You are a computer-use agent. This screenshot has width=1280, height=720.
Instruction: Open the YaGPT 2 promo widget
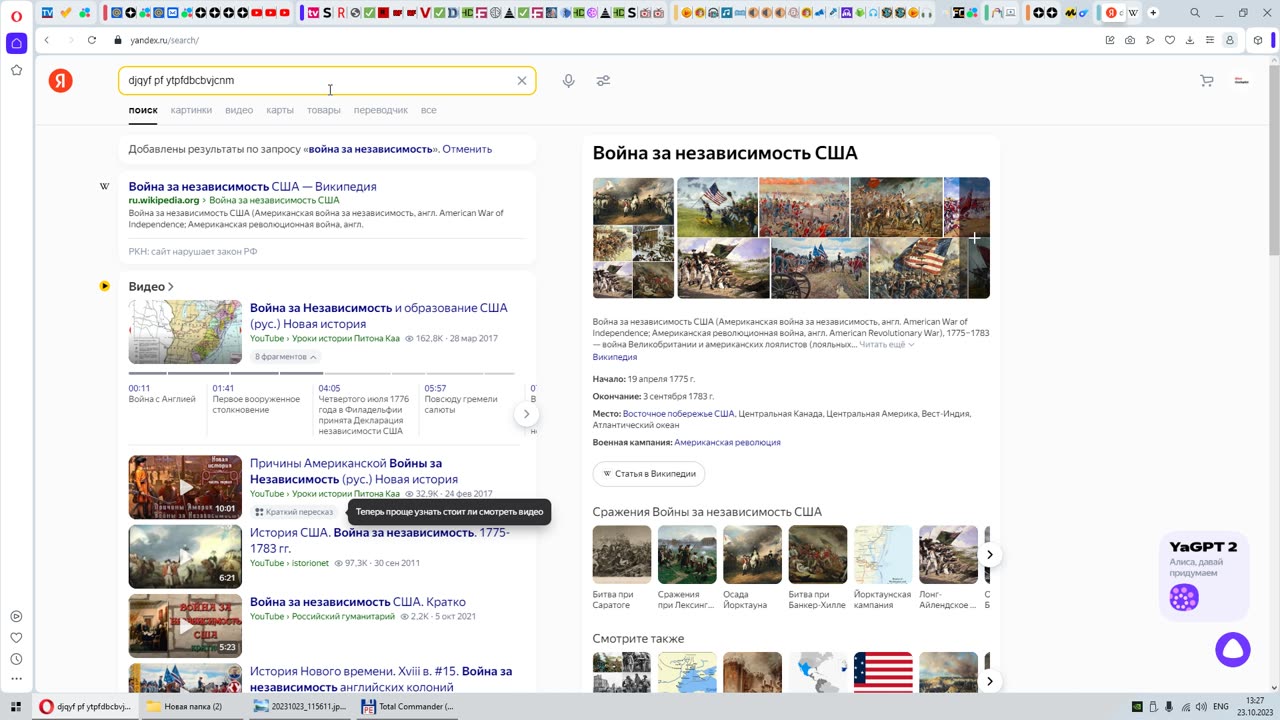(x=1205, y=575)
